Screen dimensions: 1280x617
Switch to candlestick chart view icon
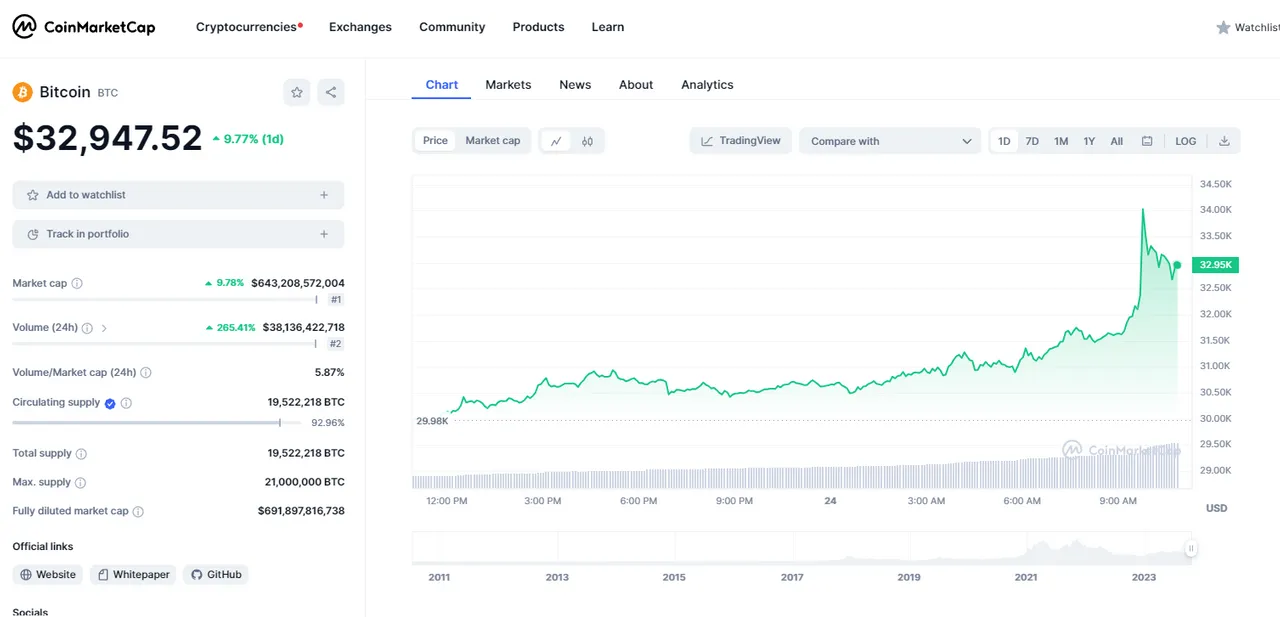click(x=587, y=141)
